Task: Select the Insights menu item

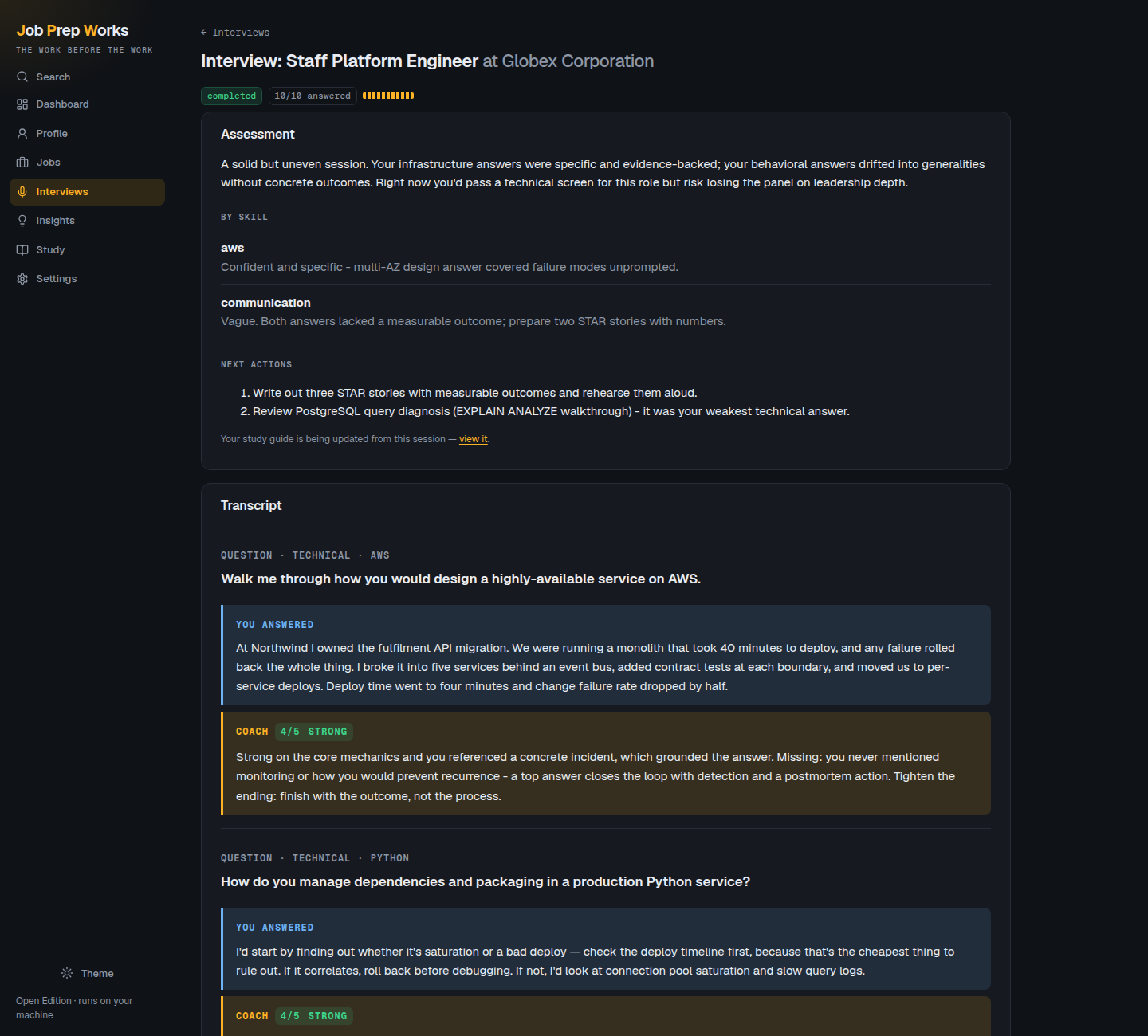Action: tap(87, 221)
